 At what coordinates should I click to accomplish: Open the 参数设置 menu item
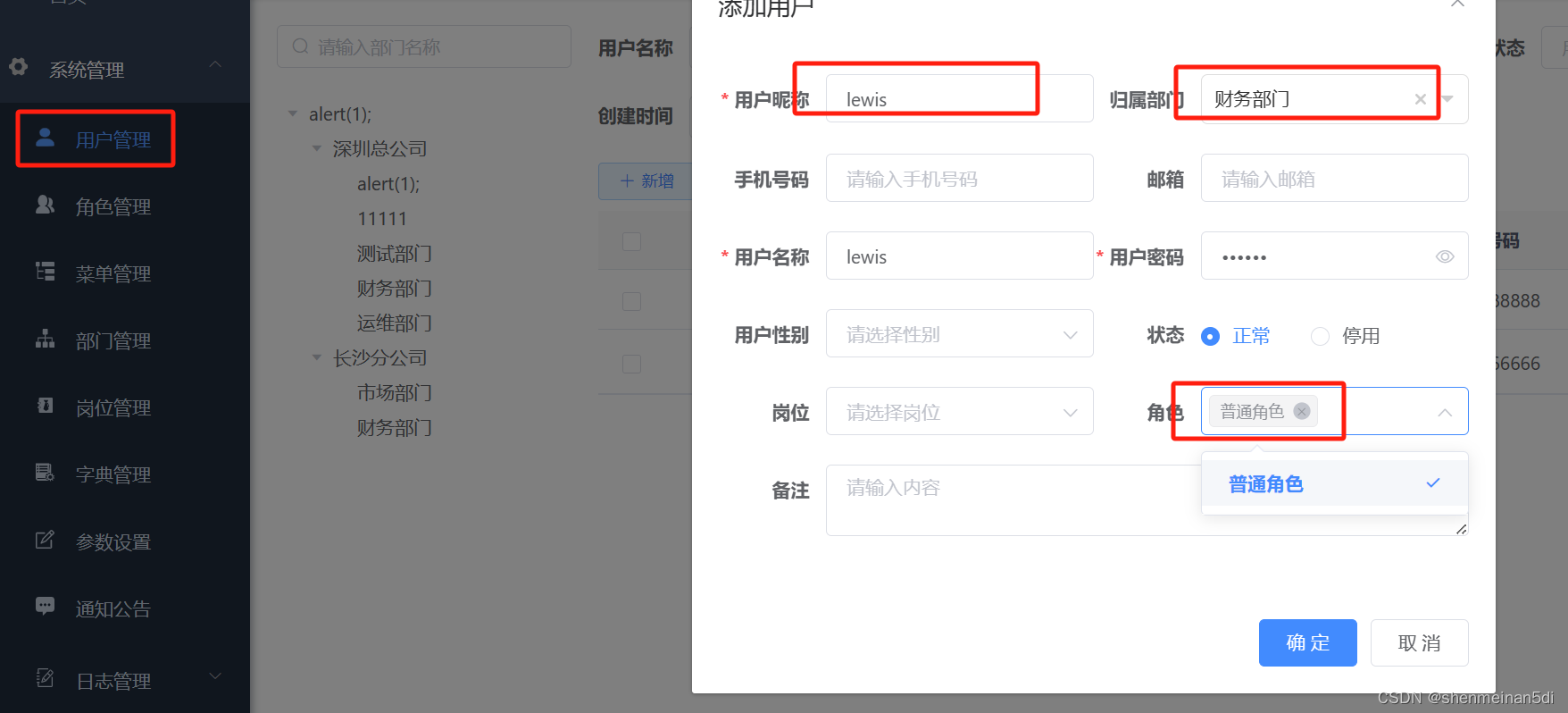coord(125,541)
